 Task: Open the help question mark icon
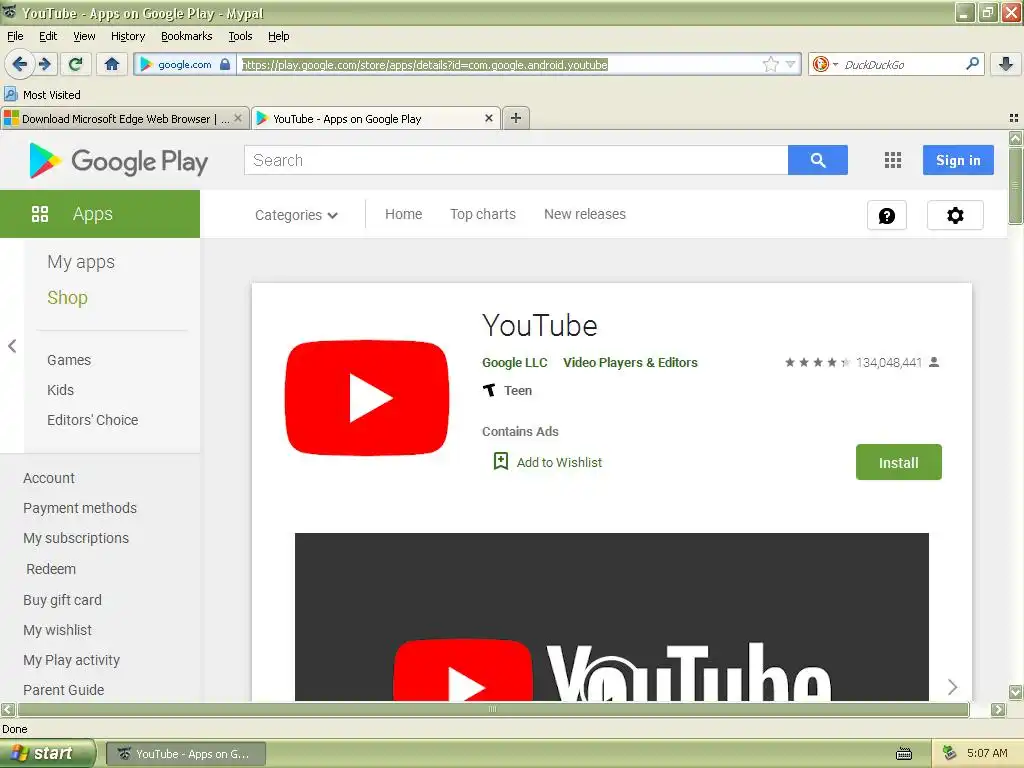(x=887, y=216)
